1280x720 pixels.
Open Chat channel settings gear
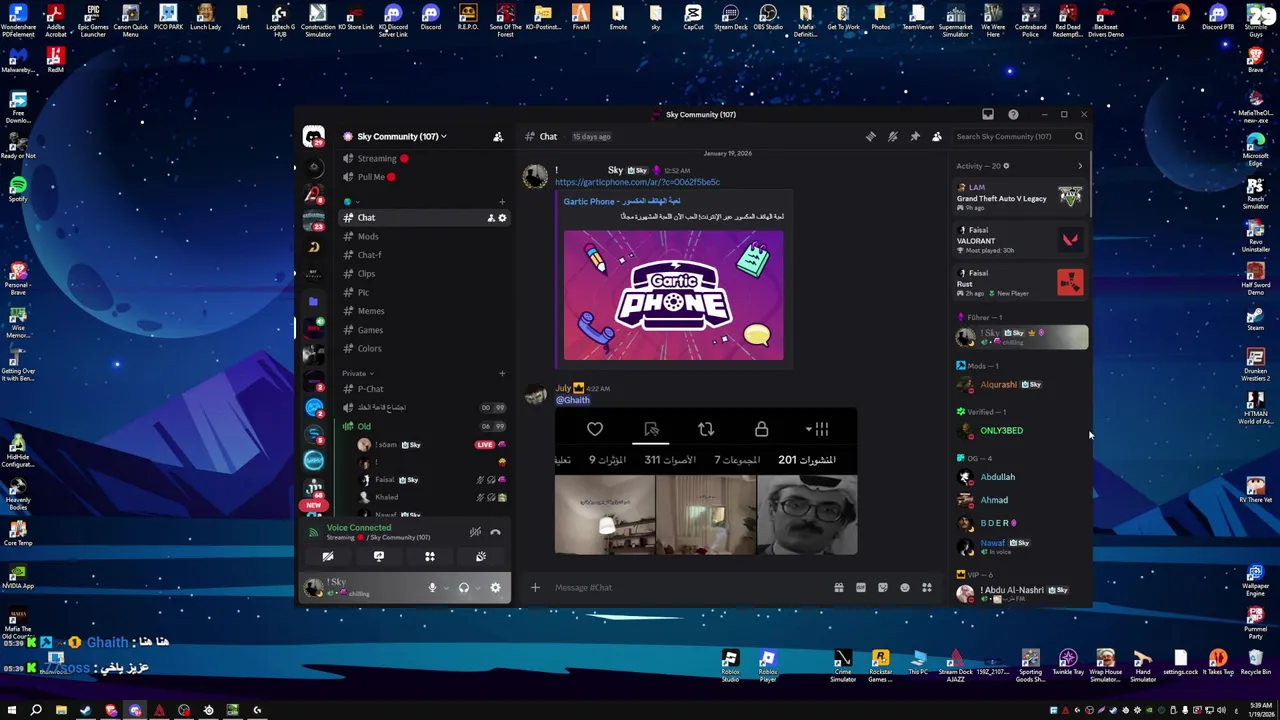point(502,218)
